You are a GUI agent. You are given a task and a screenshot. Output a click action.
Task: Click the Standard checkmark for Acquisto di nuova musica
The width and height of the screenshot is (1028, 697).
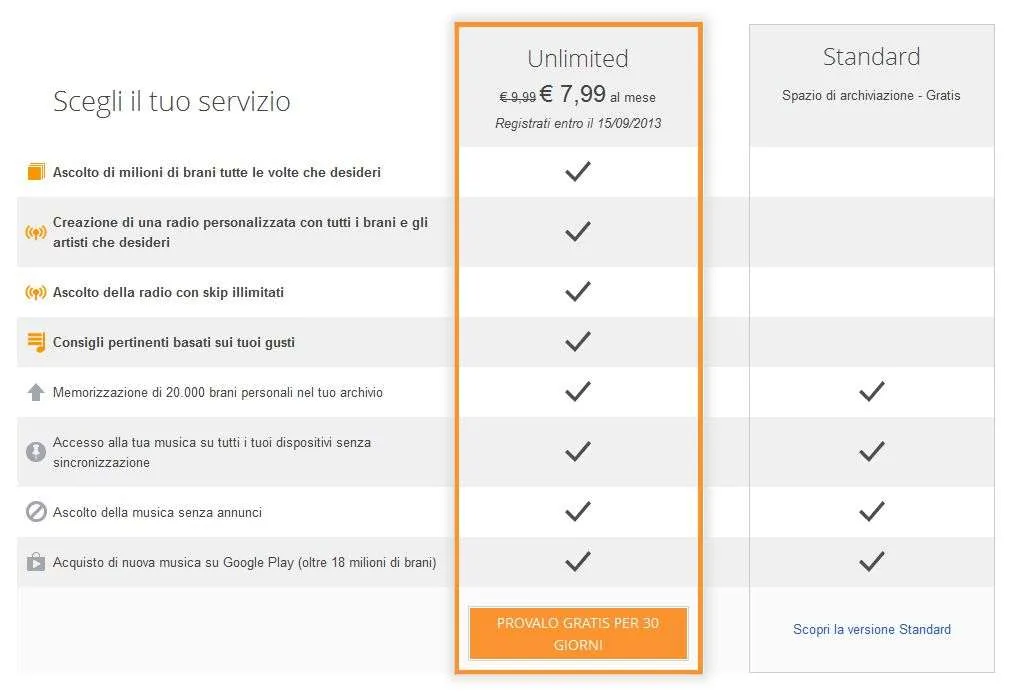[871, 561]
